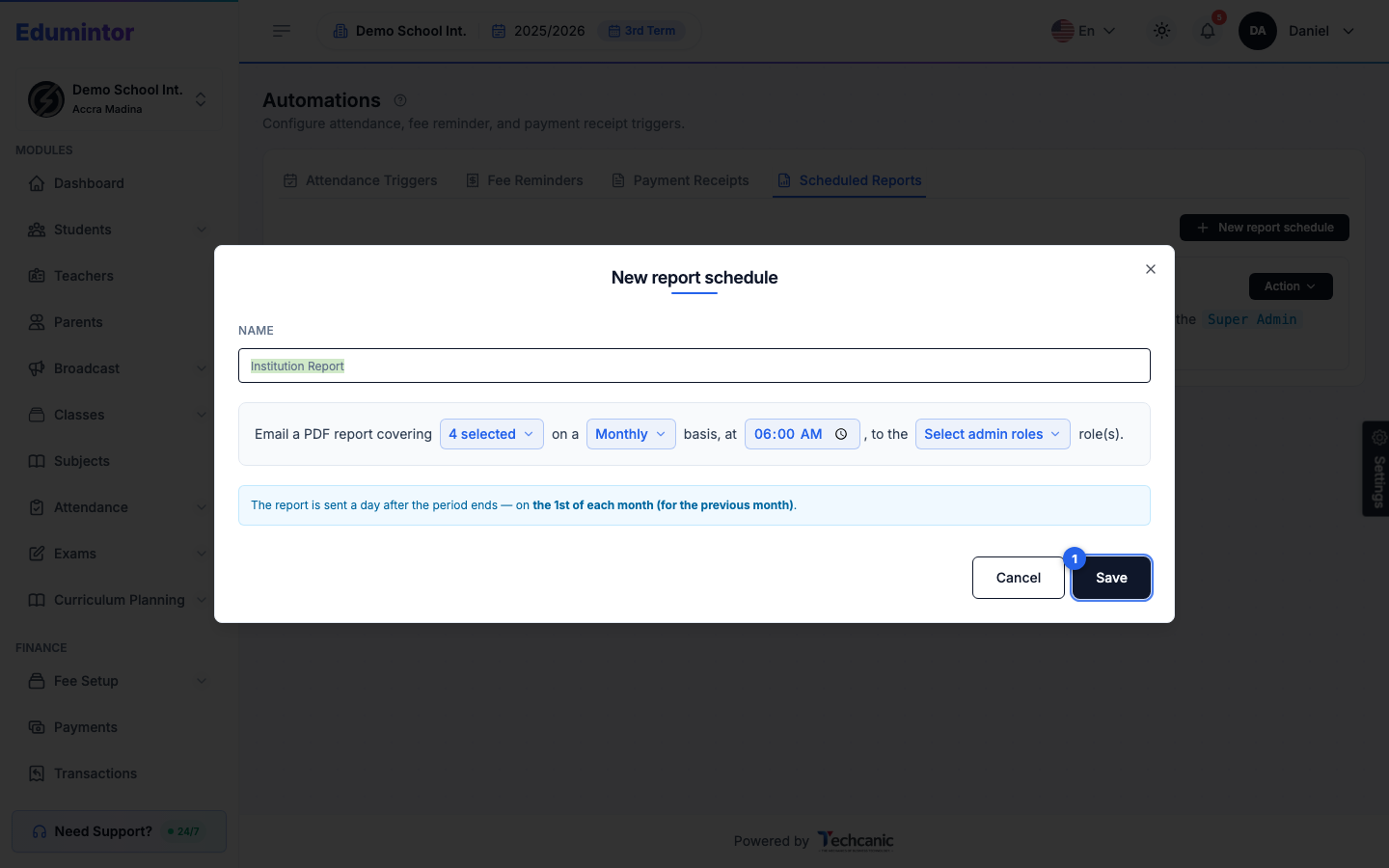Image resolution: width=1389 pixels, height=868 pixels.
Task: Select the Scheduled Reports tab
Action: (x=849, y=180)
